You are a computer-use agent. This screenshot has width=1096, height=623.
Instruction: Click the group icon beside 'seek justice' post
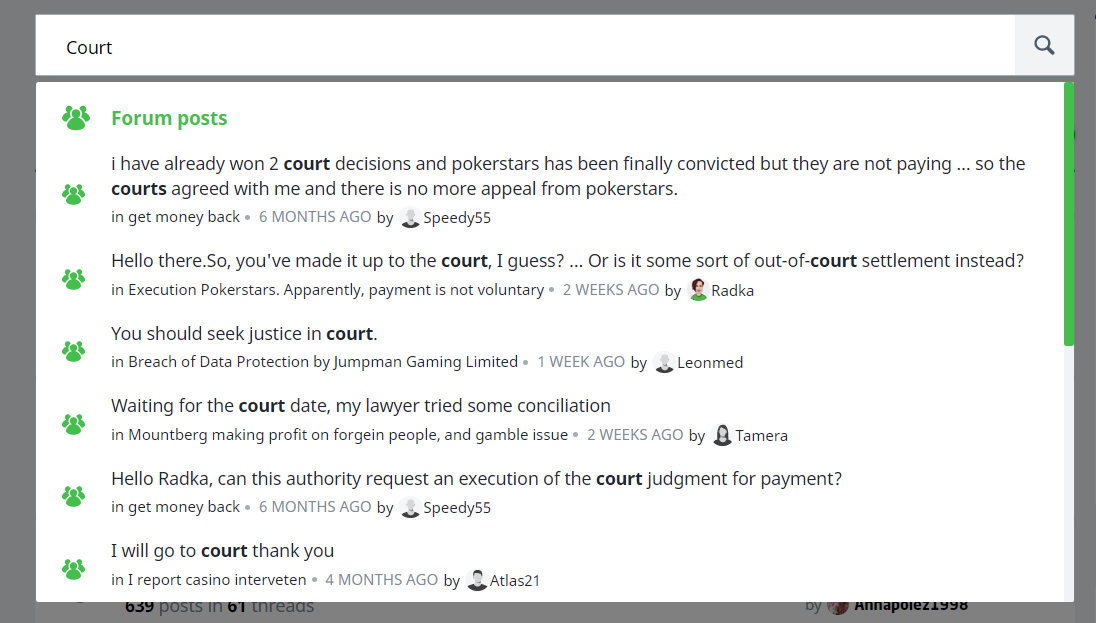click(x=73, y=351)
